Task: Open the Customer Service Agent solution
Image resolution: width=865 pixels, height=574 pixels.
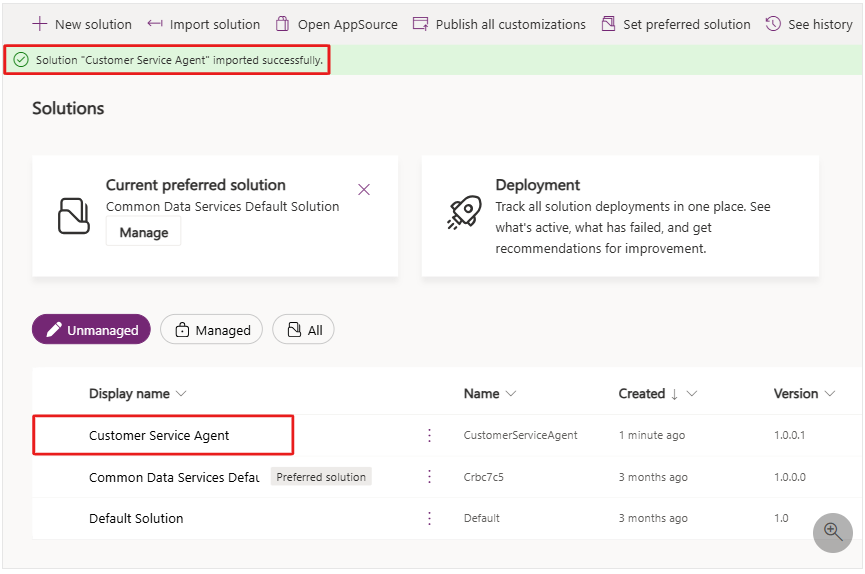Action: click(159, 435)
